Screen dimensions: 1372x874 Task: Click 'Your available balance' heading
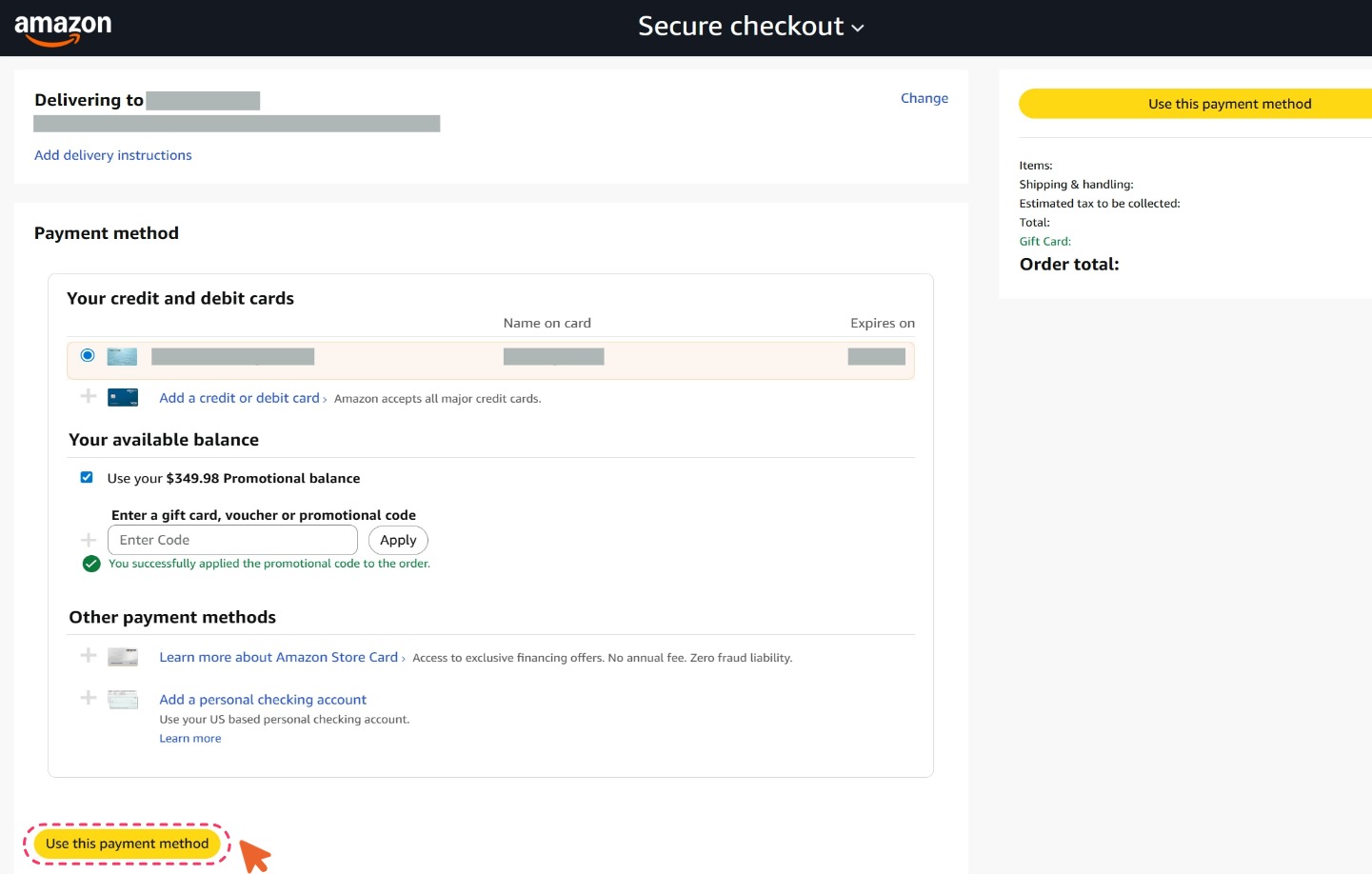[164, 440]
